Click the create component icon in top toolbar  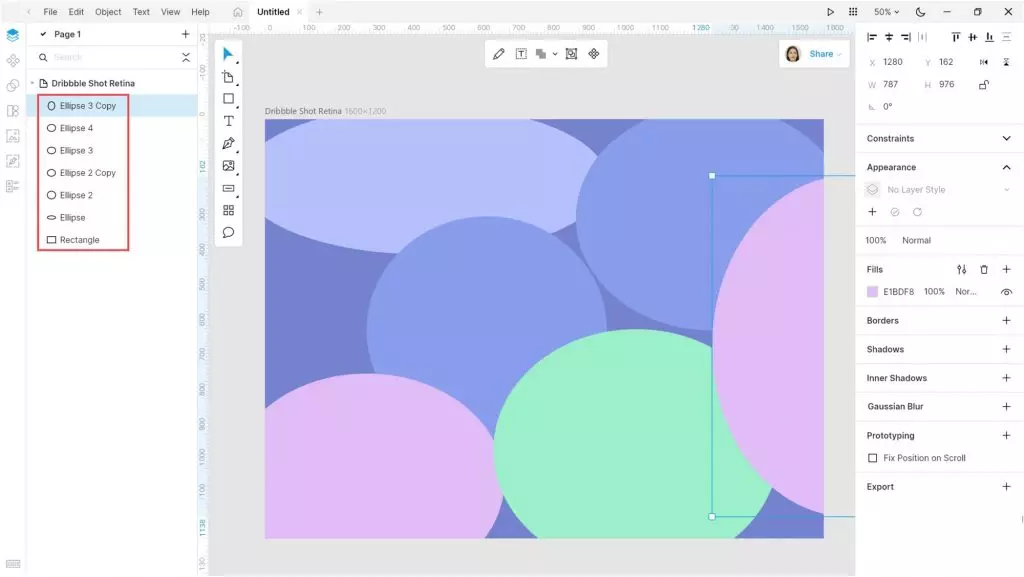click(594, 54)
